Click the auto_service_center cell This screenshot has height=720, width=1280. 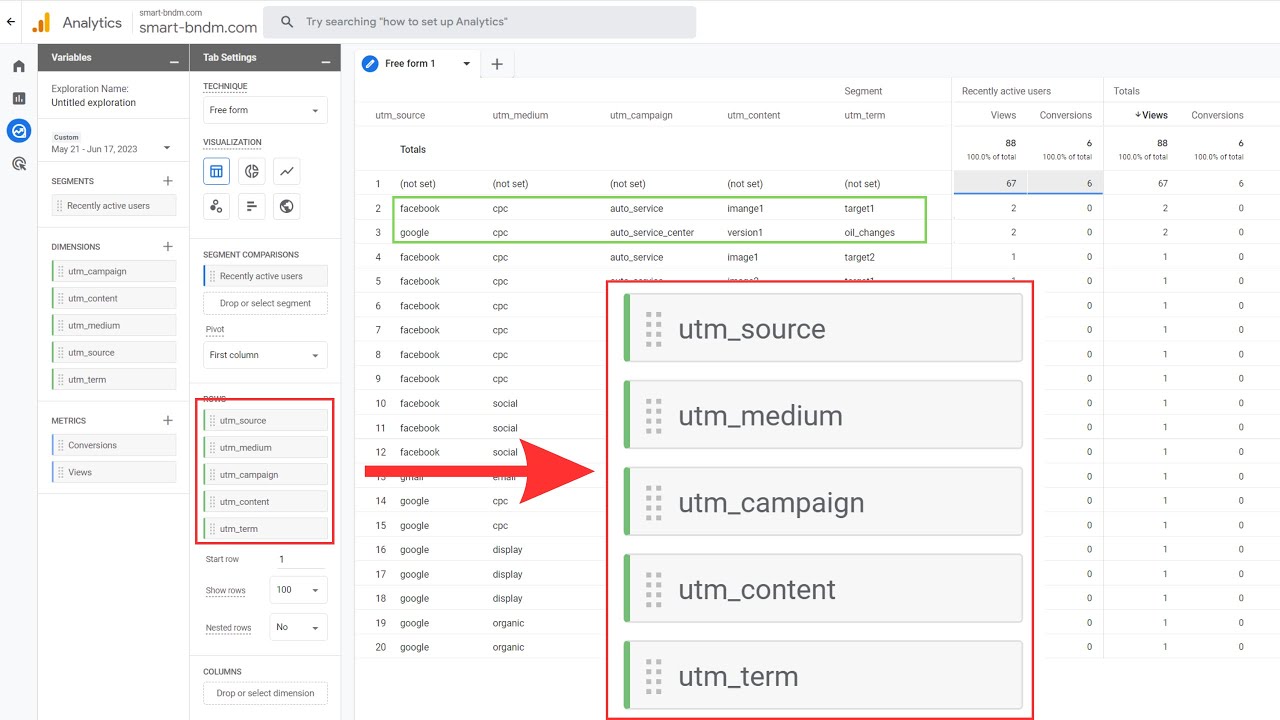[x=652, y=233]
